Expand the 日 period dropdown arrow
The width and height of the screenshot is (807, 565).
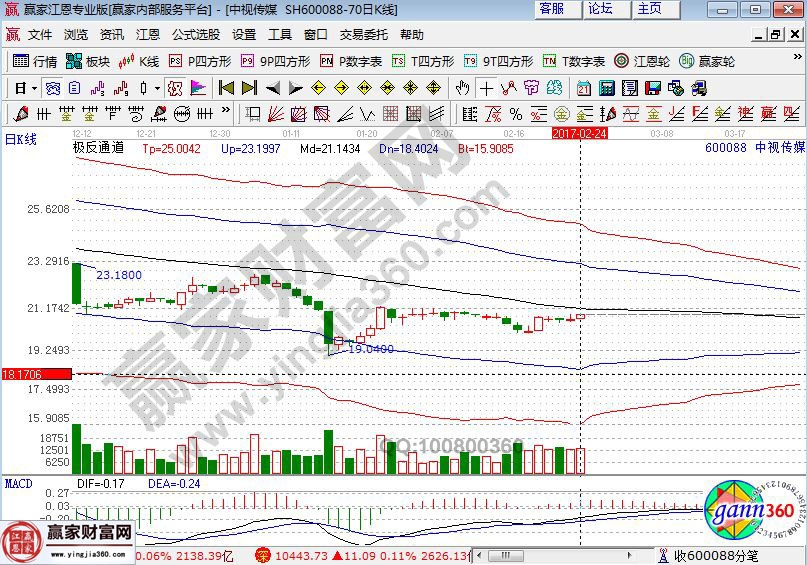click(33, 88)
